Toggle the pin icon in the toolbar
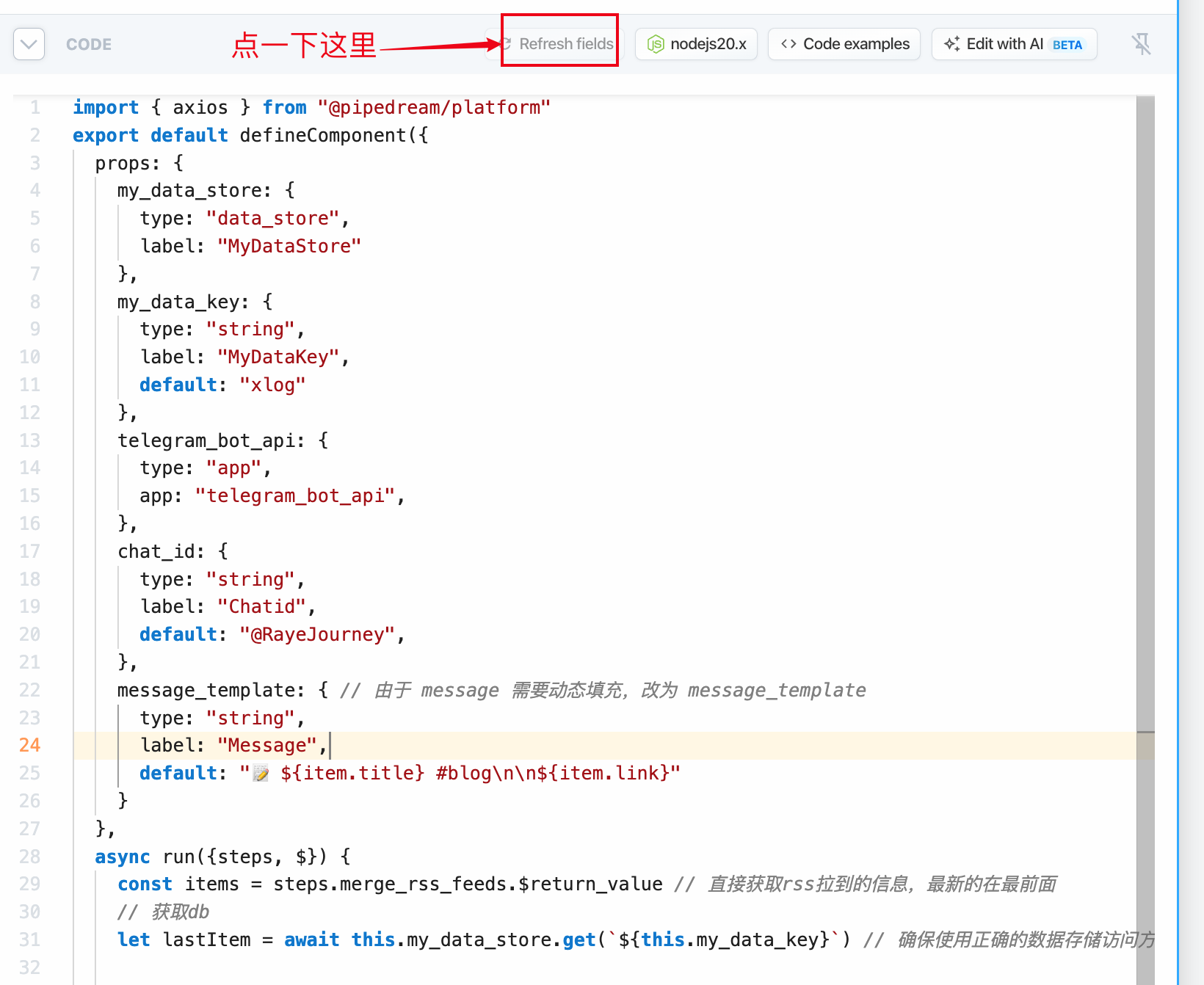The width and height of the screenshot is (1204, 985). (x=1141, y=44)
